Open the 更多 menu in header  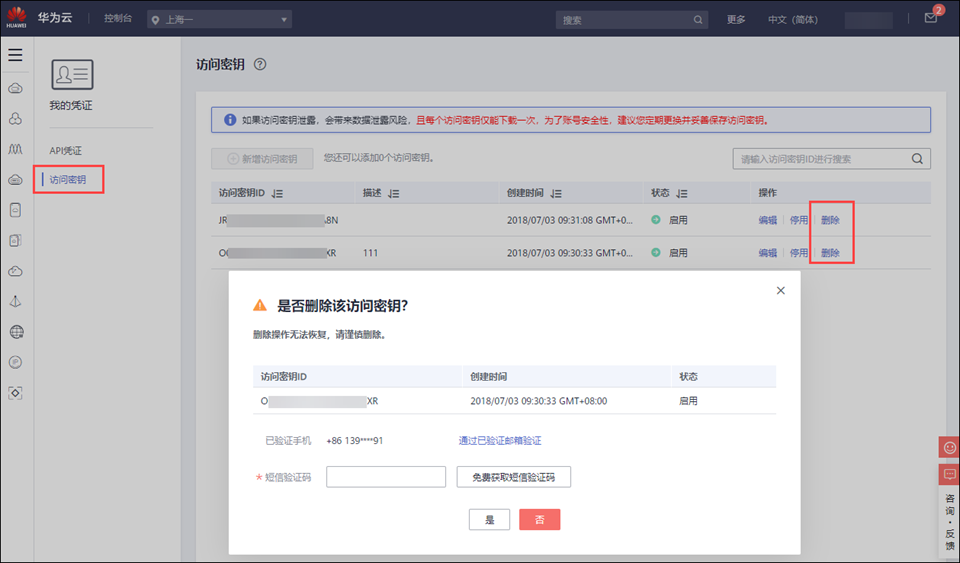click(736, 20)
